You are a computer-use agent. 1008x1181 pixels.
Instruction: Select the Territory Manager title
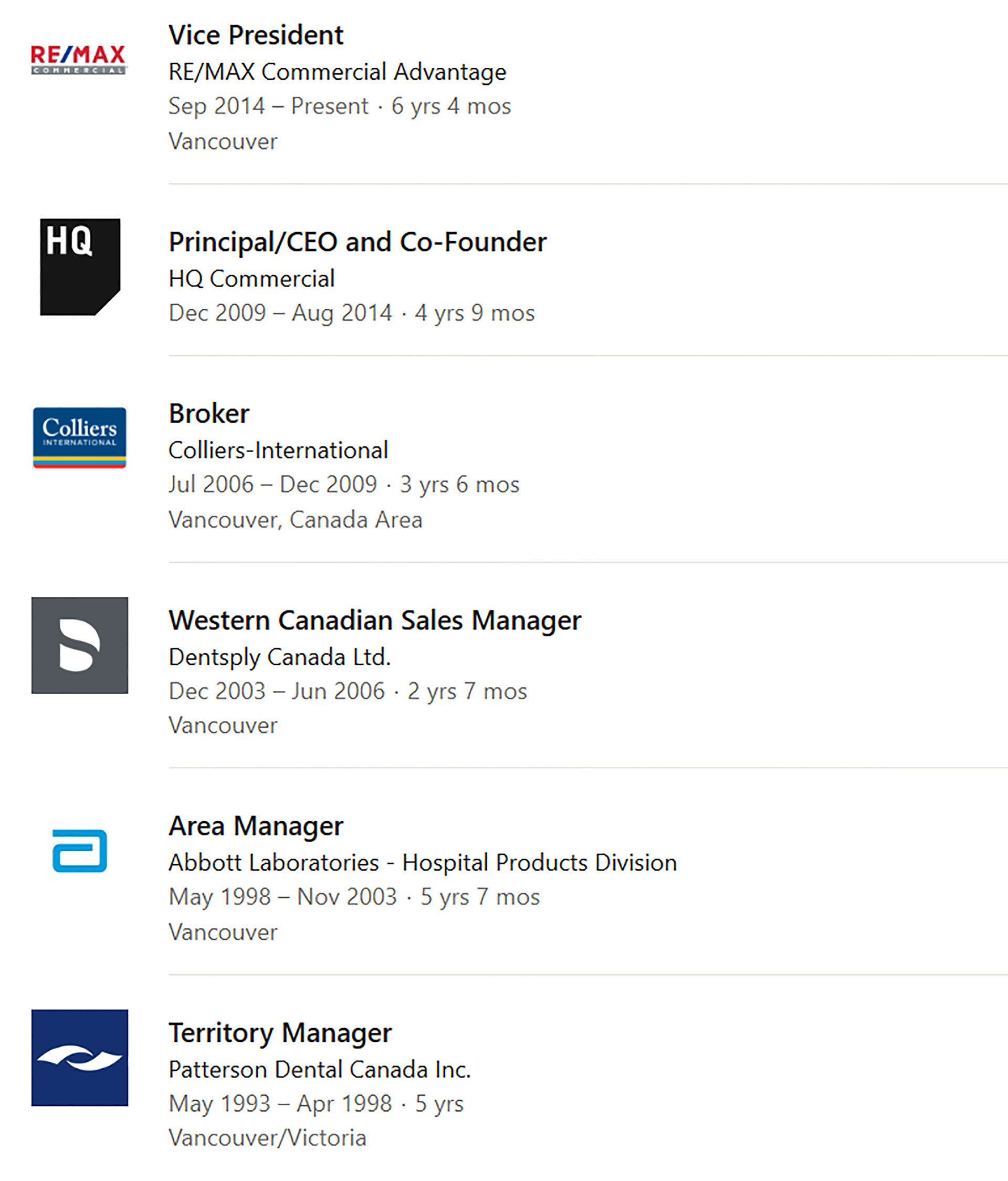point(280,1033)
